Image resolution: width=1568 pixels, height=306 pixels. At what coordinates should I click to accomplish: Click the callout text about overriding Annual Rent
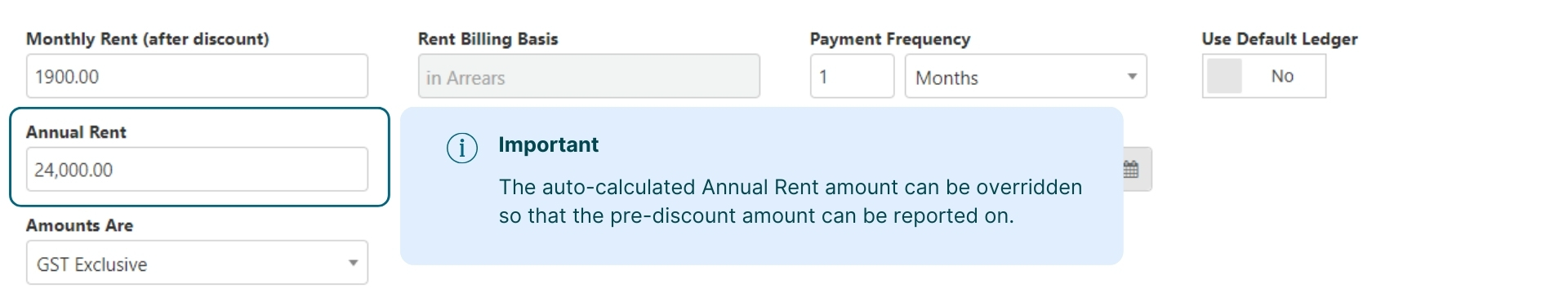(x=791, y=202)
